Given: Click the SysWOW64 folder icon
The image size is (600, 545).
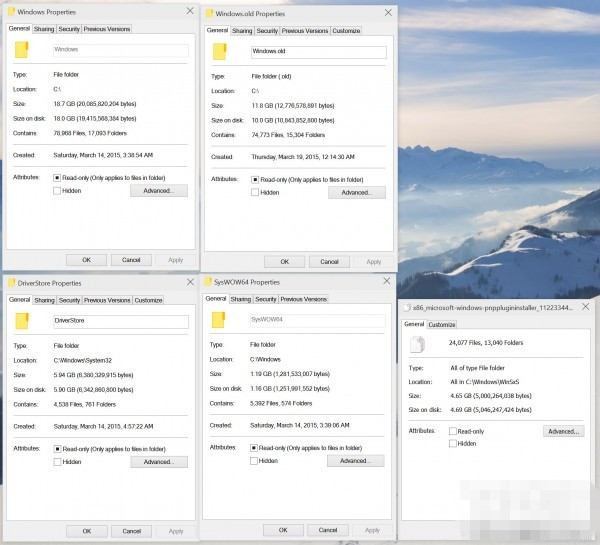Looking at the screenshot, I should tap(220, 320).
